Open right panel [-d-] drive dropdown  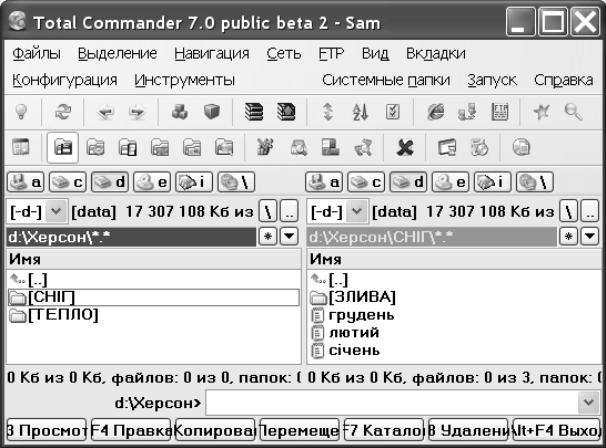coord(357,212)
